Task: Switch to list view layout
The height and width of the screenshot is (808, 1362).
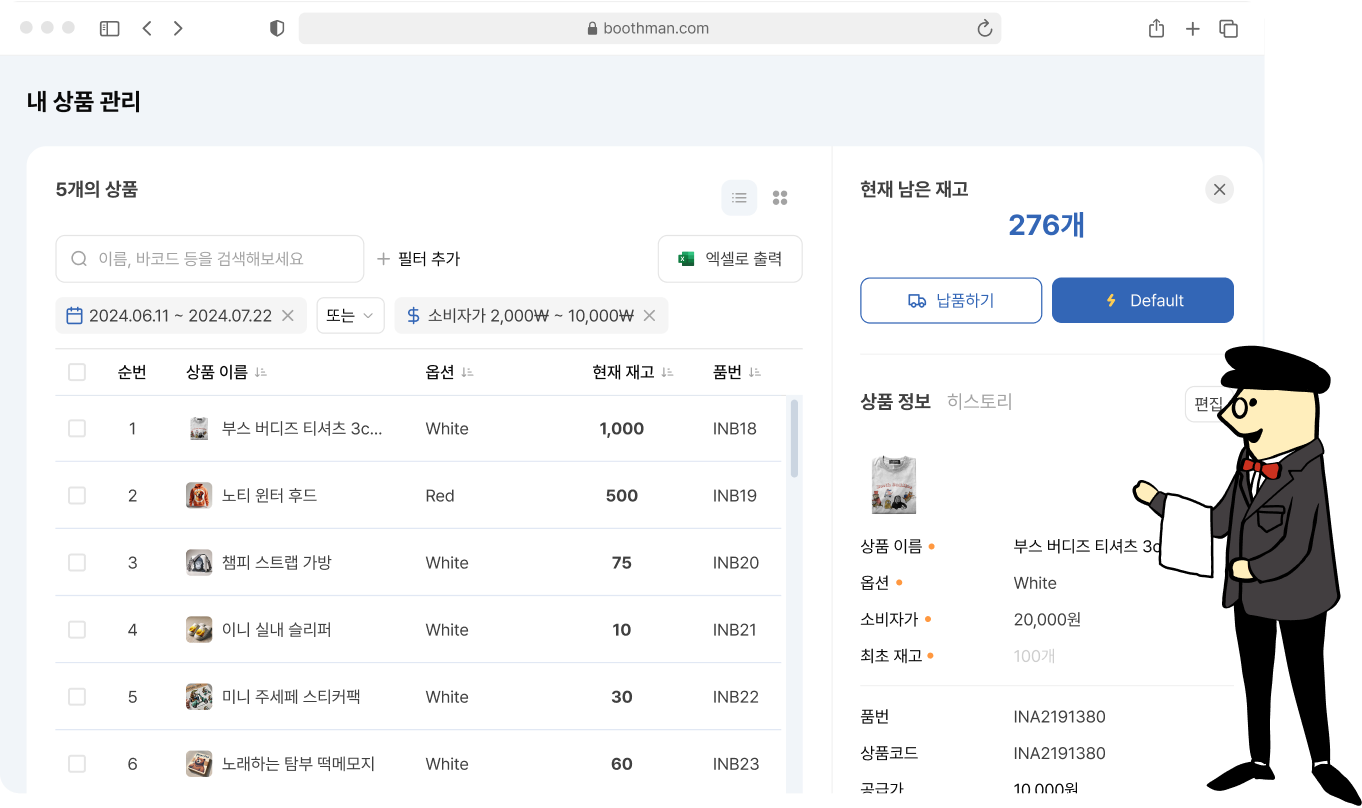Action: 739,198
